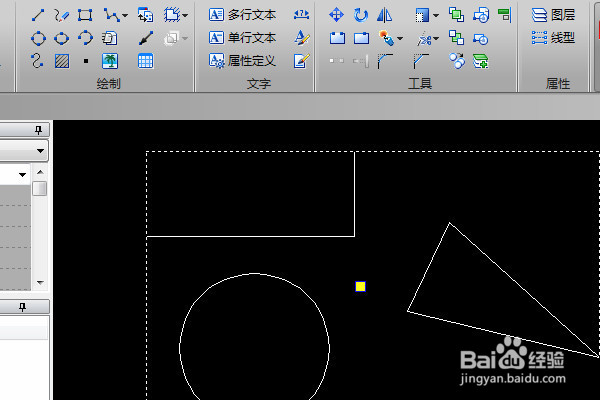Open the 线型 linetype button

pyautogui.click(x=553, y=38)
